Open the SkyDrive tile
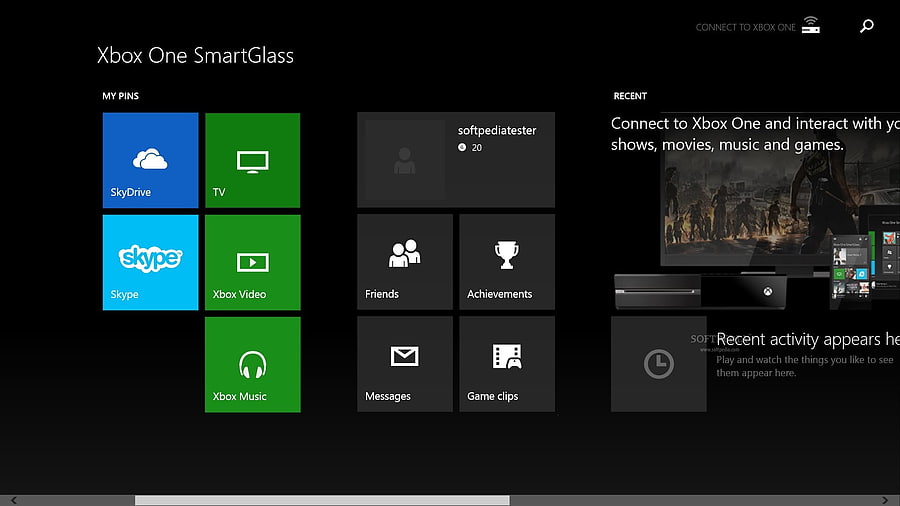The height and width of the screenshot is (506, 900). tap(150, 160)
